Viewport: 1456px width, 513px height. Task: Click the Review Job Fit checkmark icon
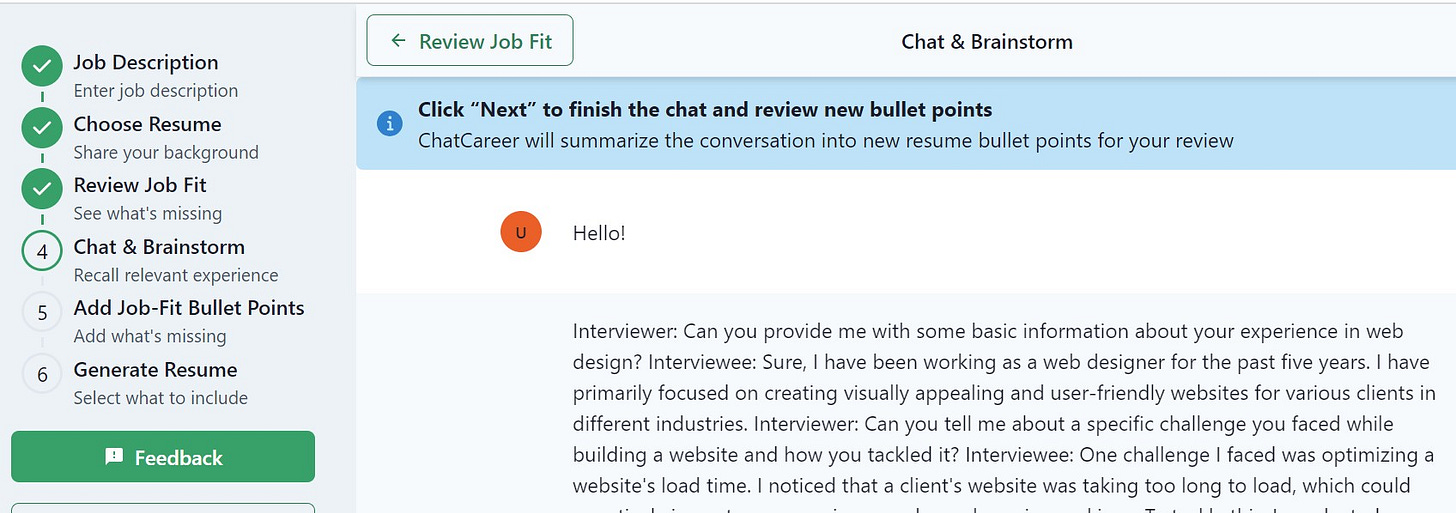pyautogui.click(x=42, y=190)
